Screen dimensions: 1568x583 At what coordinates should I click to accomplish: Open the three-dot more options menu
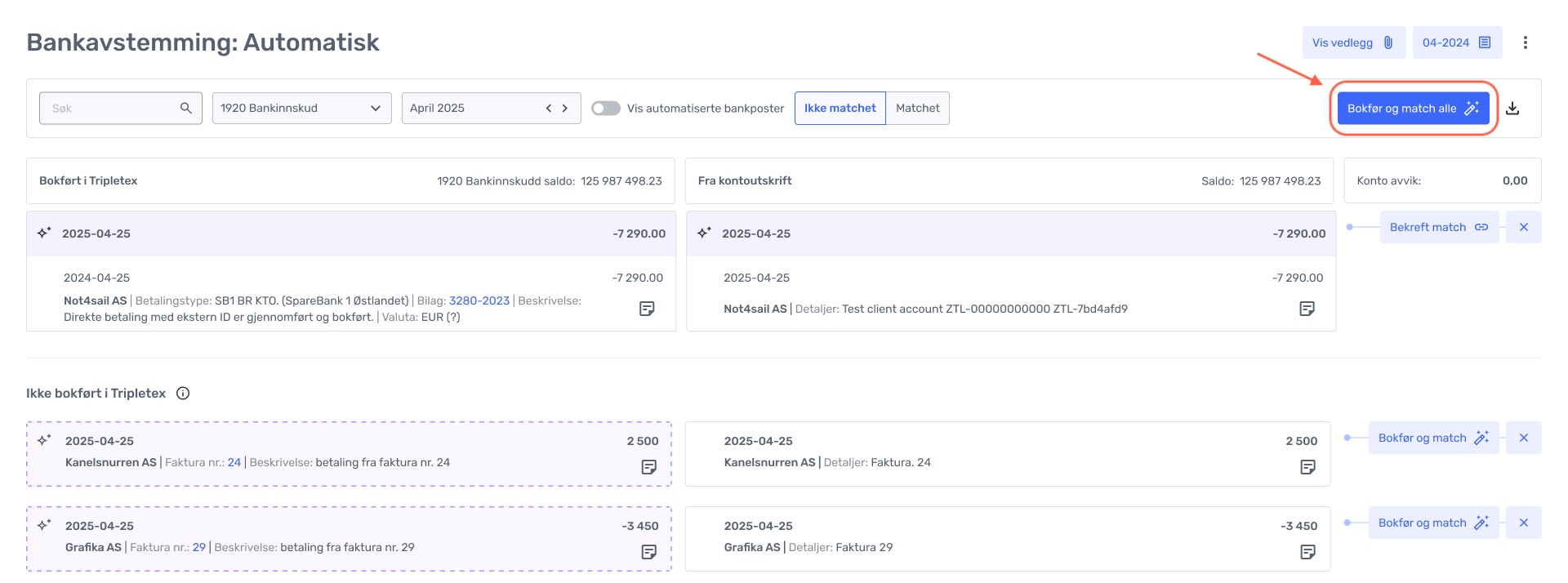(1525, 42)
